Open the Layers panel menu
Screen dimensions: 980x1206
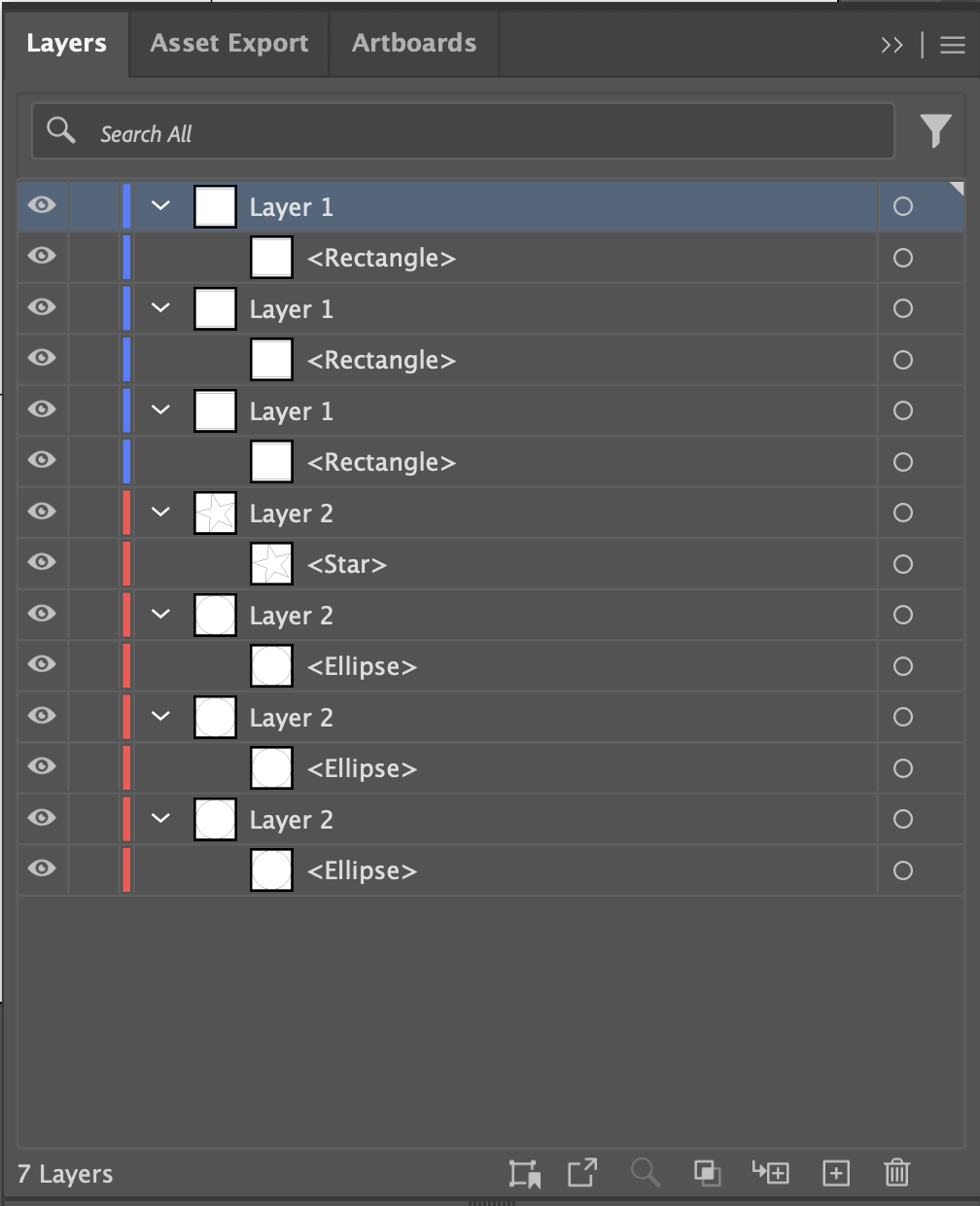[x=951, y=43]
